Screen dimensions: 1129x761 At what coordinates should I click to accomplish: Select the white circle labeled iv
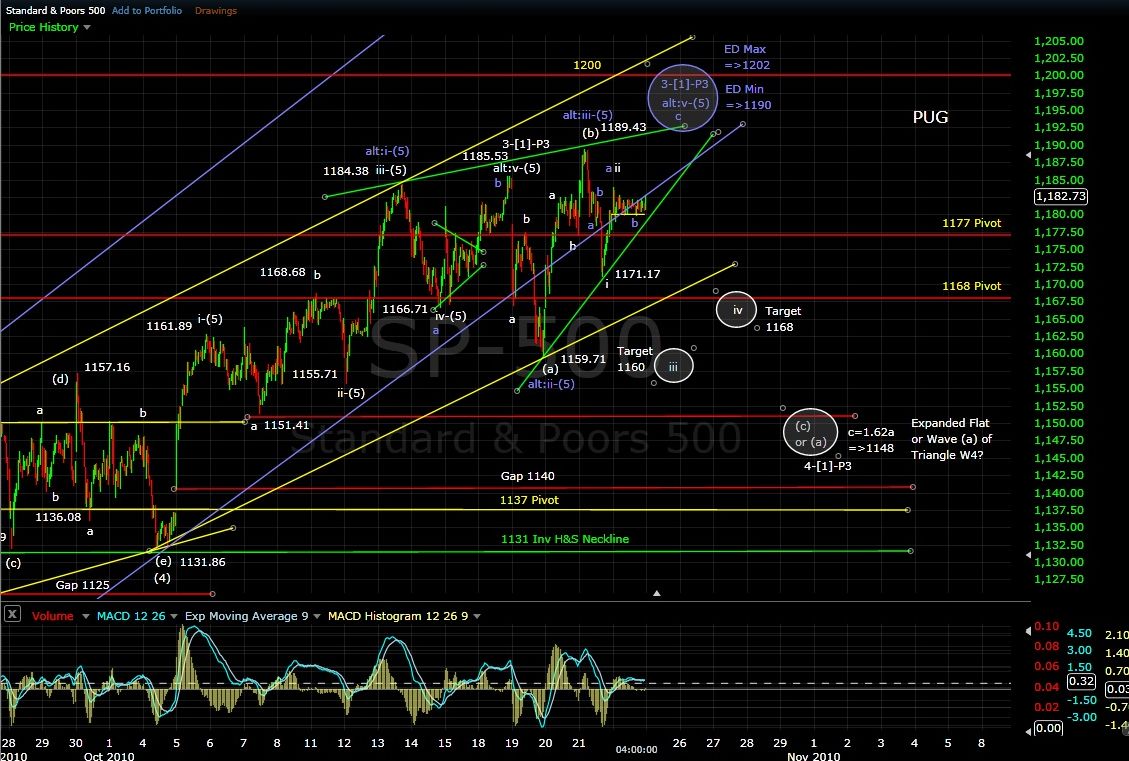(737, 310)
